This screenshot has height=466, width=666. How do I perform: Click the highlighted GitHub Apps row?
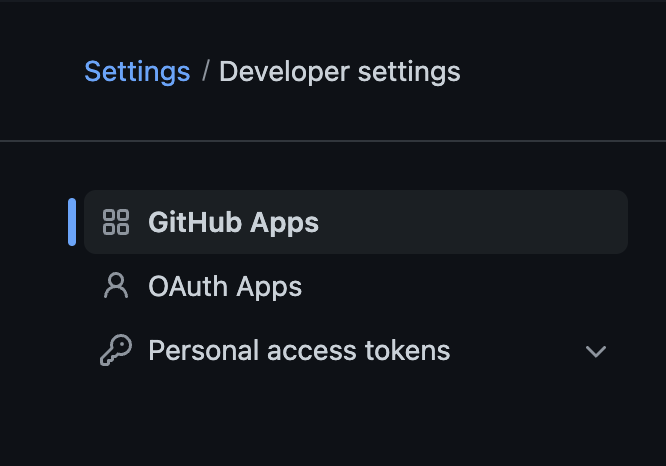[356, 222]
